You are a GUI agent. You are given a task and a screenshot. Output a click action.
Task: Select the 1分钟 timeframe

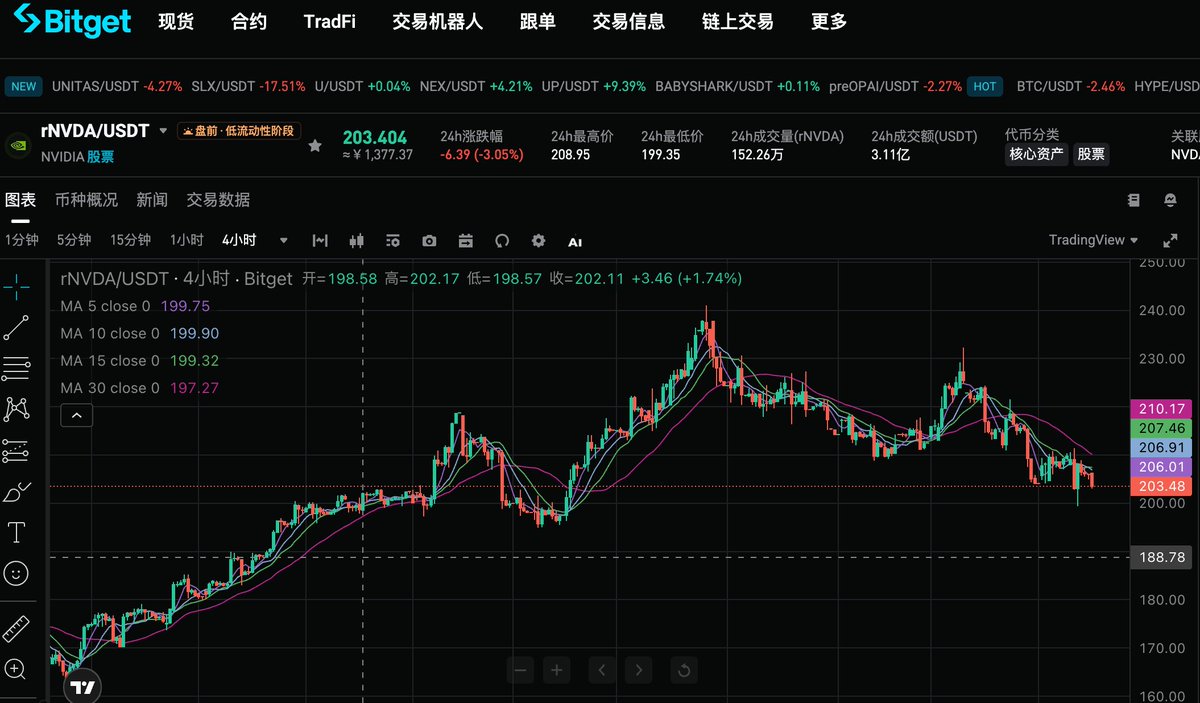click(21, 240)
